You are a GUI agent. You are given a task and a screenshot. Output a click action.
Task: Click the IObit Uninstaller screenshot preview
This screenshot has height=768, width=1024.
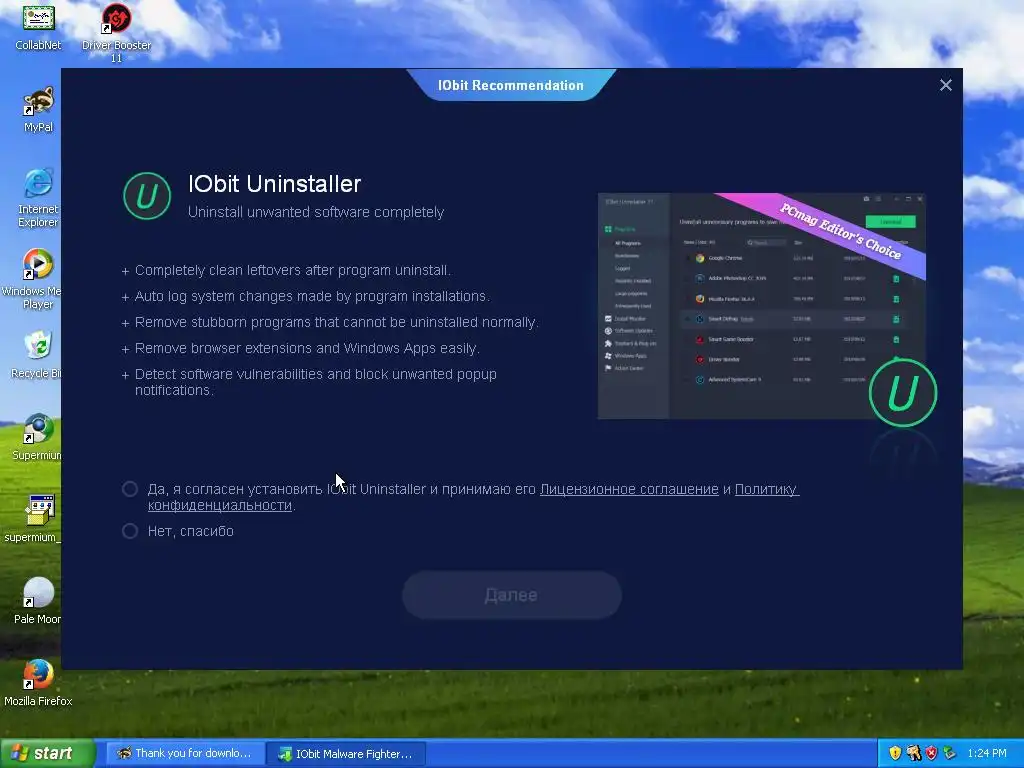[761, 306]
